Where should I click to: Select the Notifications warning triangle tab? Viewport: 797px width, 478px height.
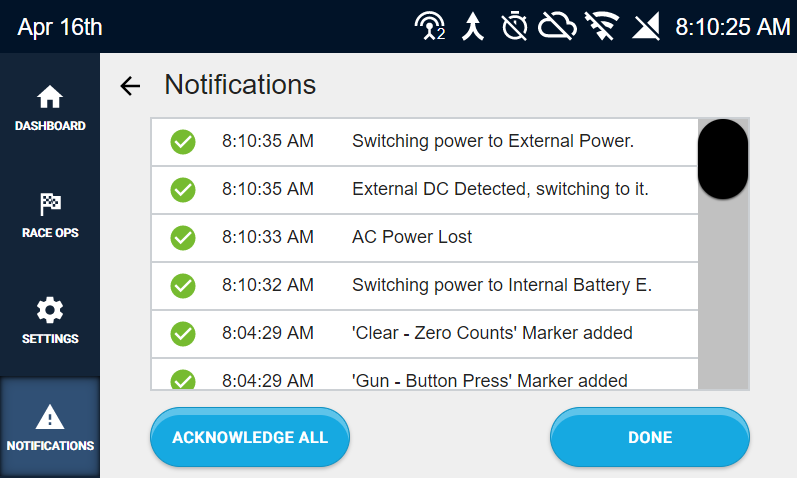(x=50, y=427)
